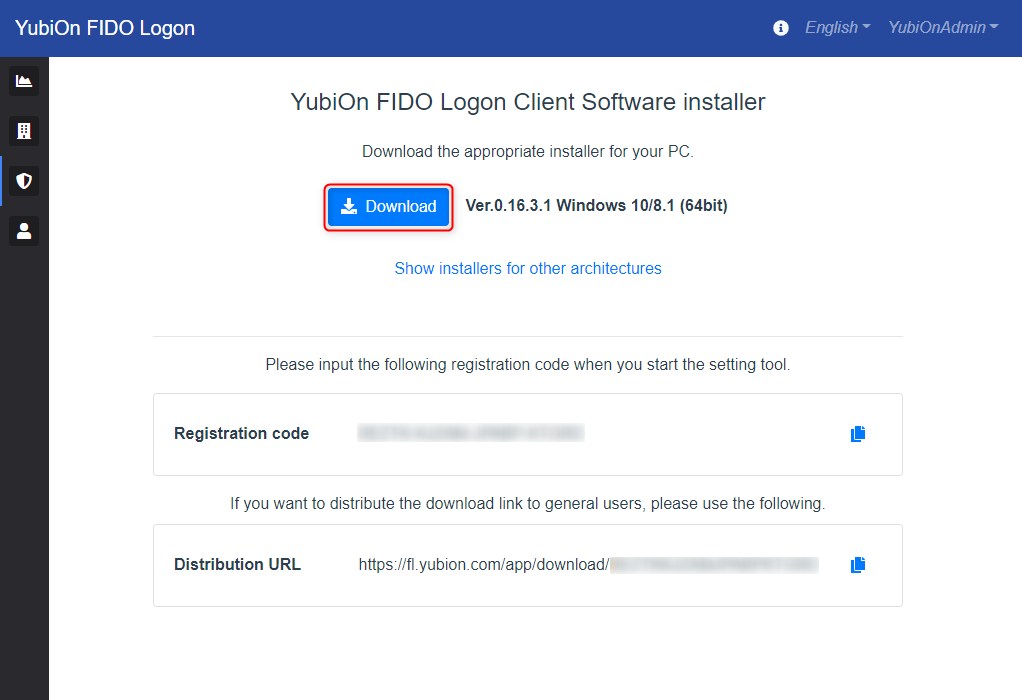Copy the Distribution URL with copy icon
The width and height of the screenshot is (1022, 700).
pos(858,565)
